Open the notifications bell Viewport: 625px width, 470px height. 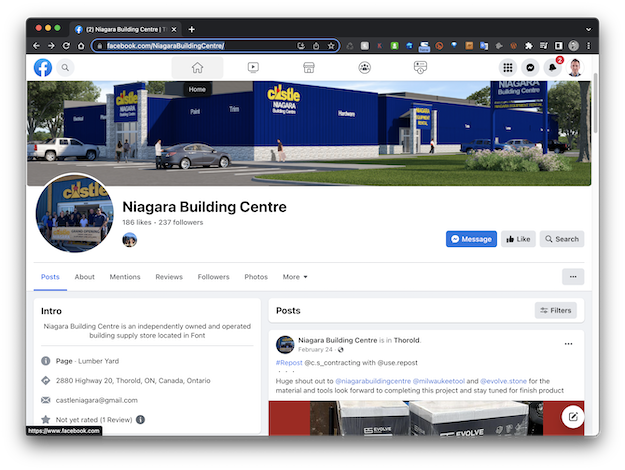pyautogui.click(x=553, y=68)
